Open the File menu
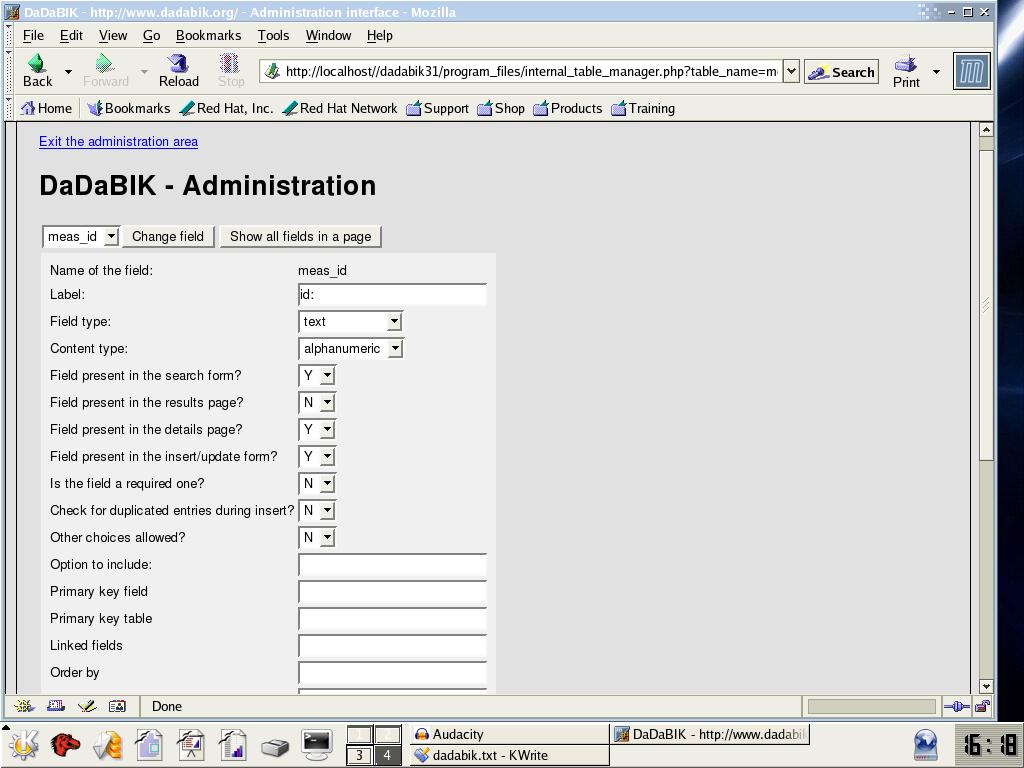 (33, 35)
